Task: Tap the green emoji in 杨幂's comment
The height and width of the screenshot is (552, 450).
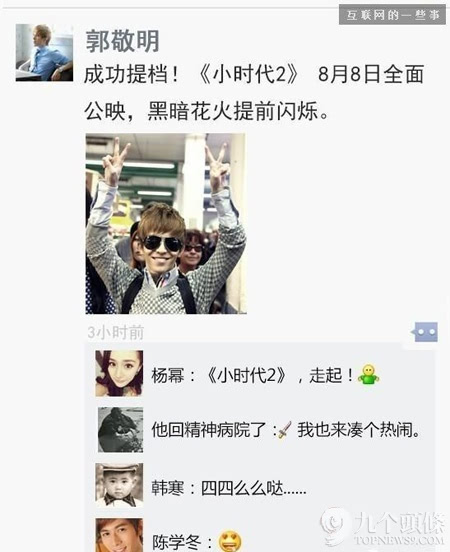Action: point(368,375)
